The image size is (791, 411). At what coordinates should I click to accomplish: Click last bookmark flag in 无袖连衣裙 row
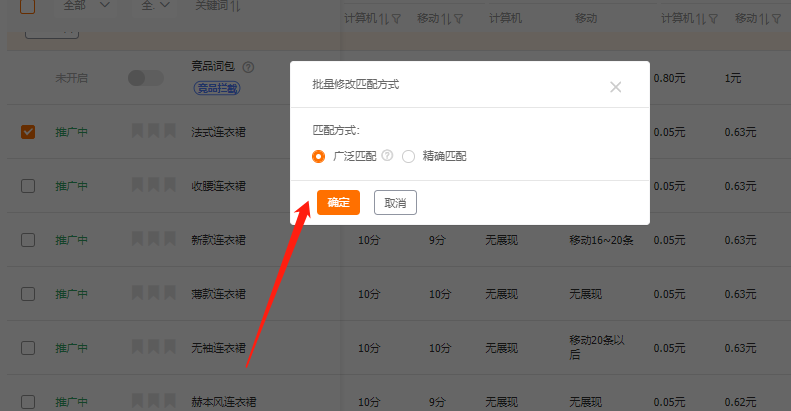170,346
